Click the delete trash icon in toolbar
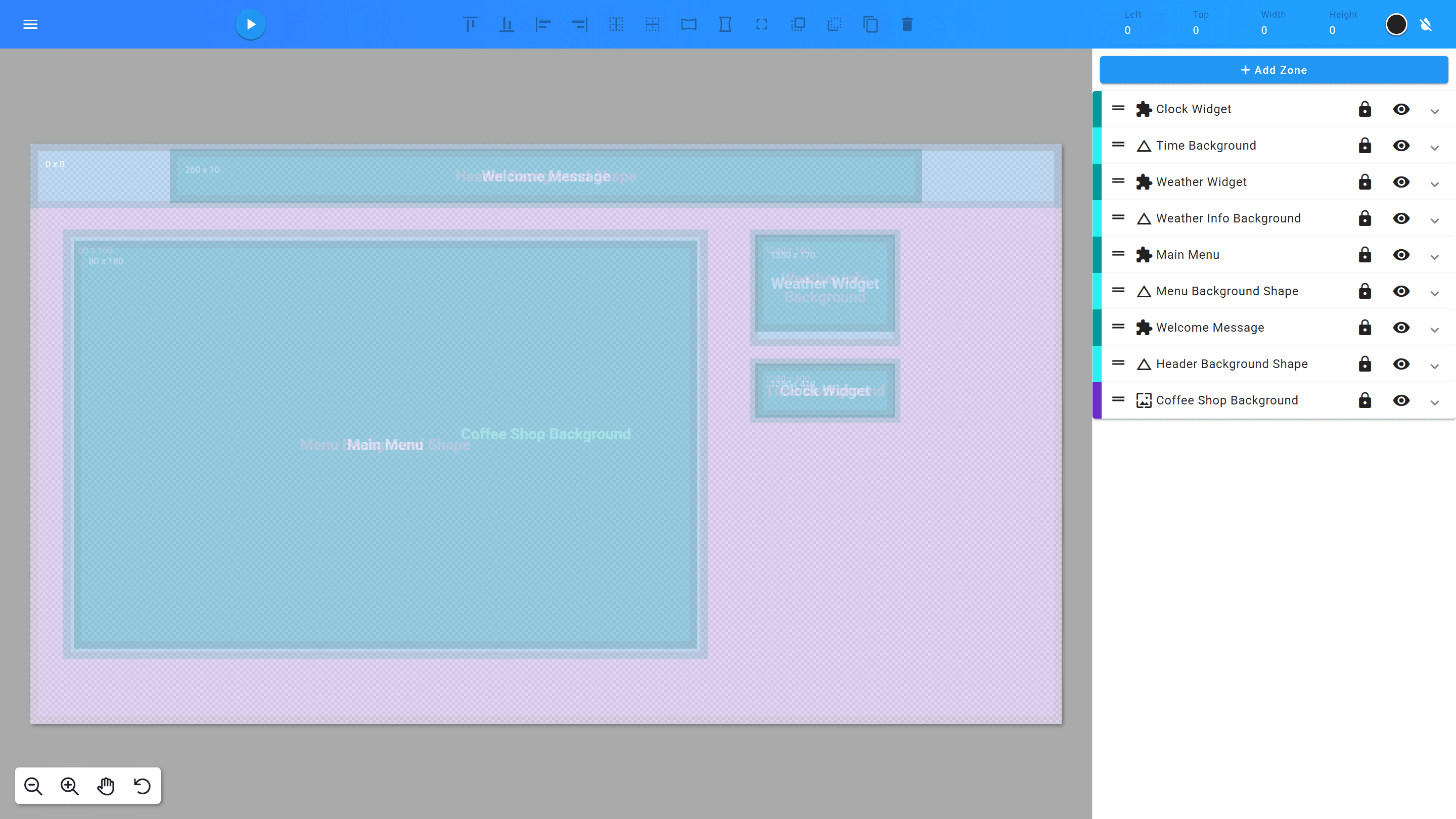Viewport: 1456px width, 819px height. coord(907,24)
